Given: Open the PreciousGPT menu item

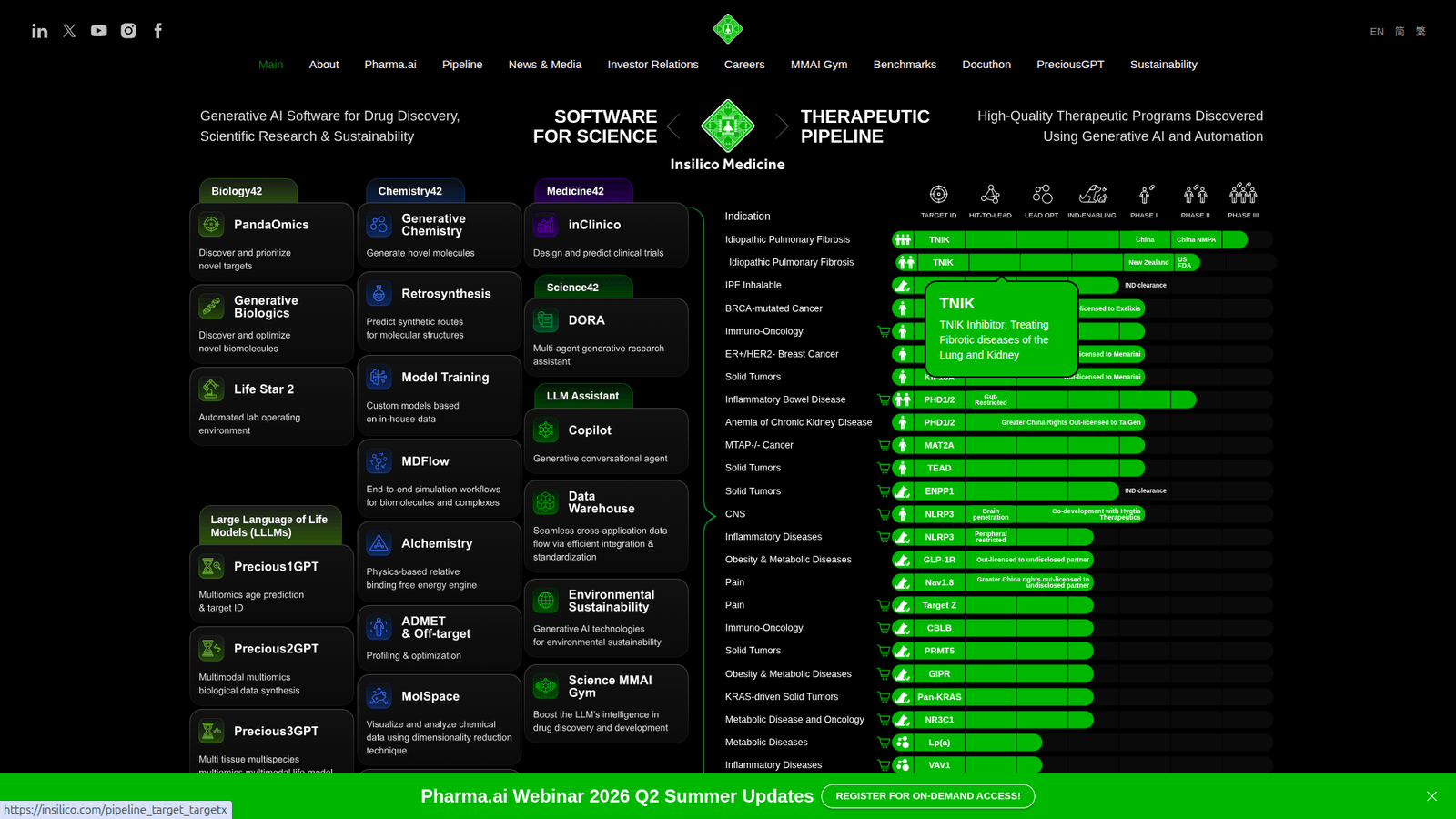Looking at the screenshot, I should 1070,65.
